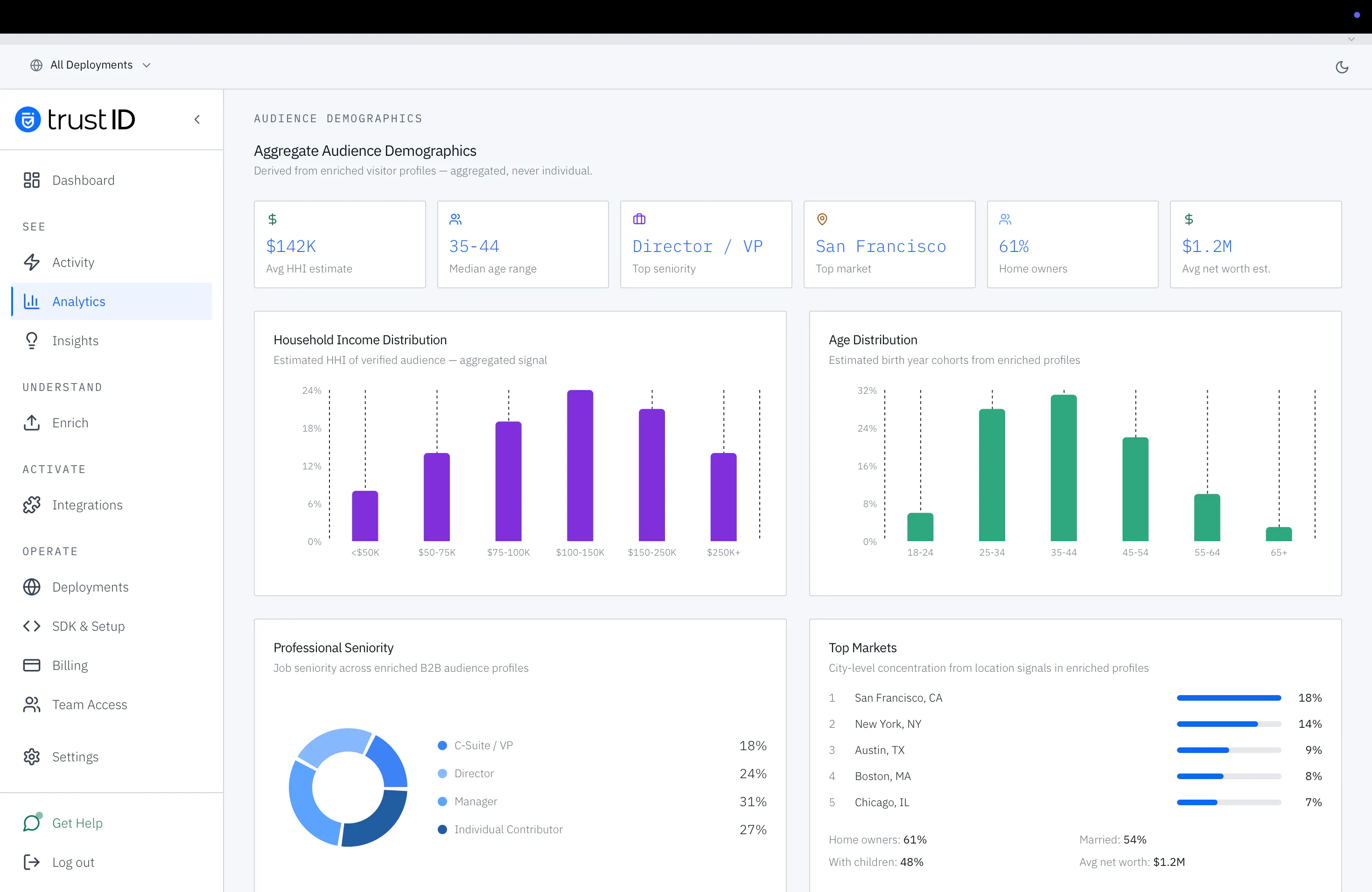This screenshot has height=892, width=1372.
Task: Open the All Deployments dropdown
Action: [x=91, y=65]
